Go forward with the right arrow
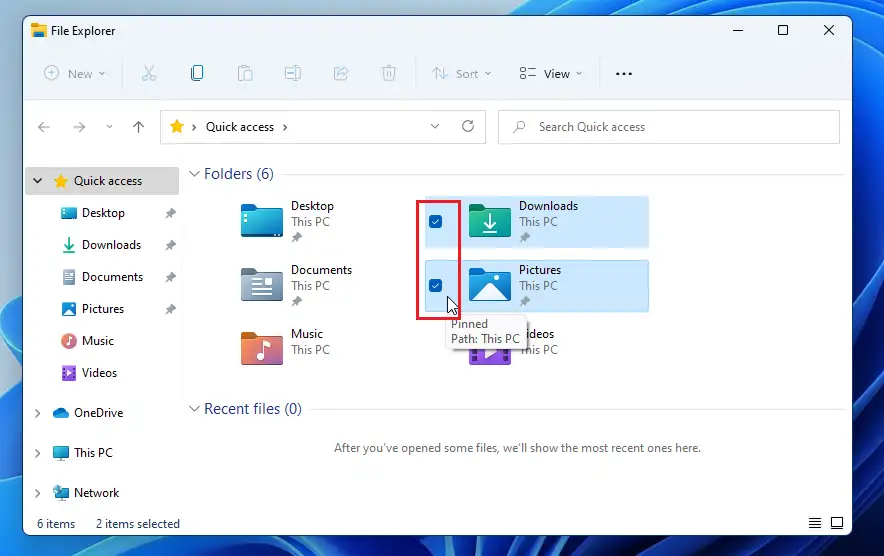 pyautogui.click(x=79, y=127)
